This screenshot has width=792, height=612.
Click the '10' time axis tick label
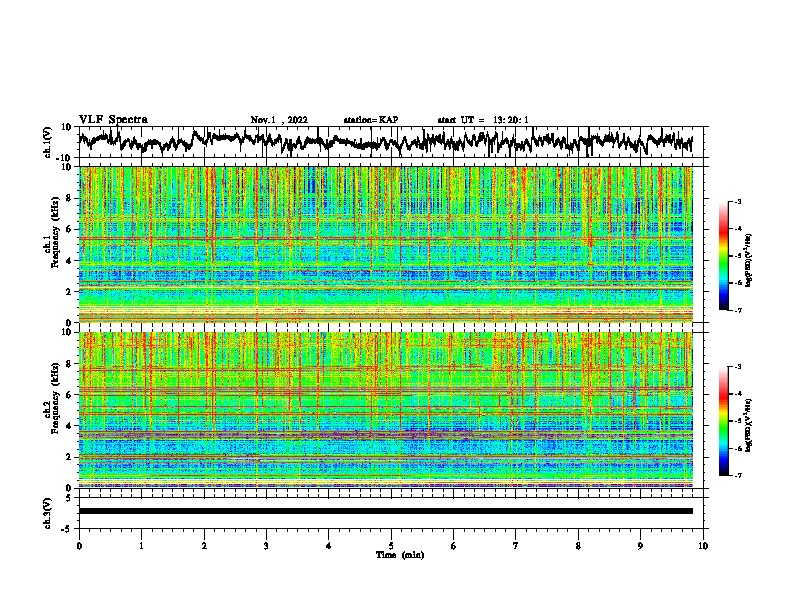click(x=703, y=546)
